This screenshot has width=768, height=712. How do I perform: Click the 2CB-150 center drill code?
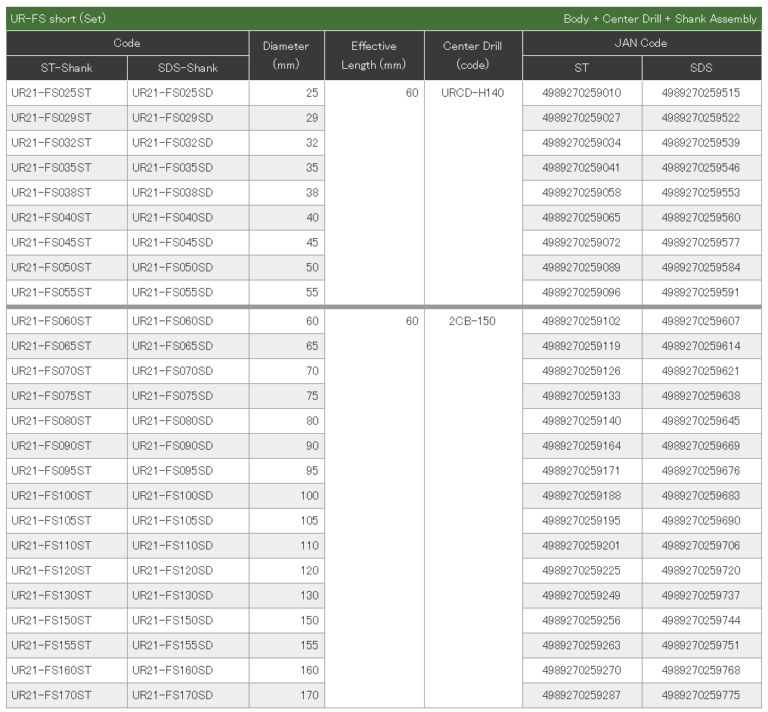[472, 322]
